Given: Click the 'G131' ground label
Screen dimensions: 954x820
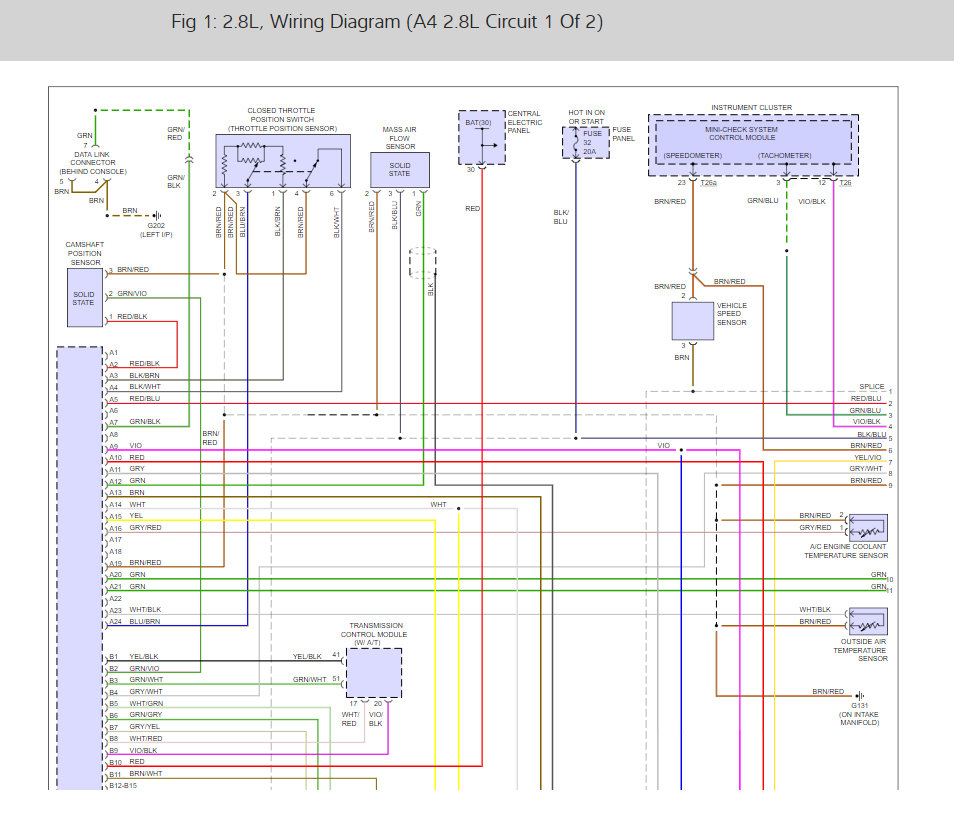Looking at the screenshot, I should pos(859,706).
